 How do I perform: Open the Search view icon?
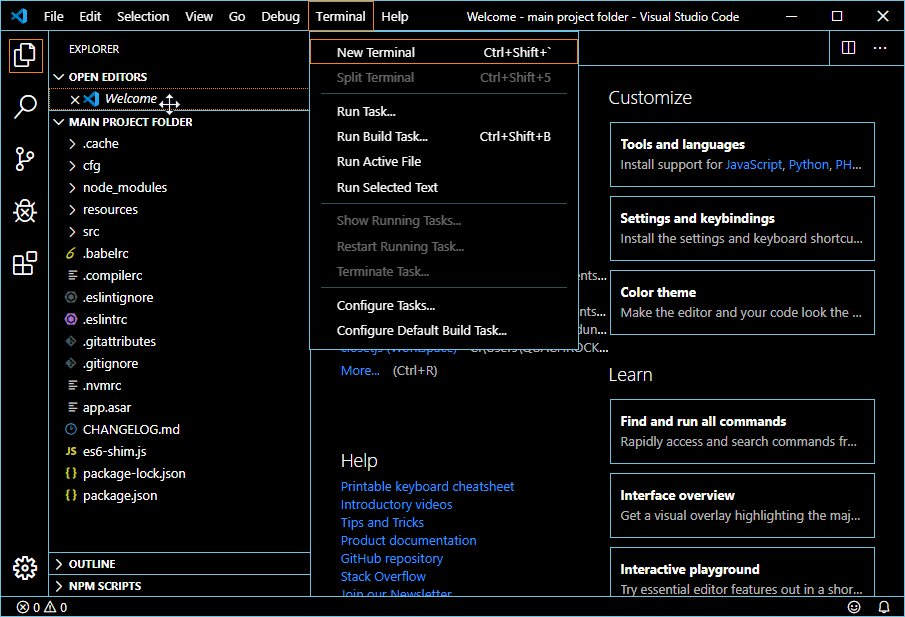tap(25, 106)
